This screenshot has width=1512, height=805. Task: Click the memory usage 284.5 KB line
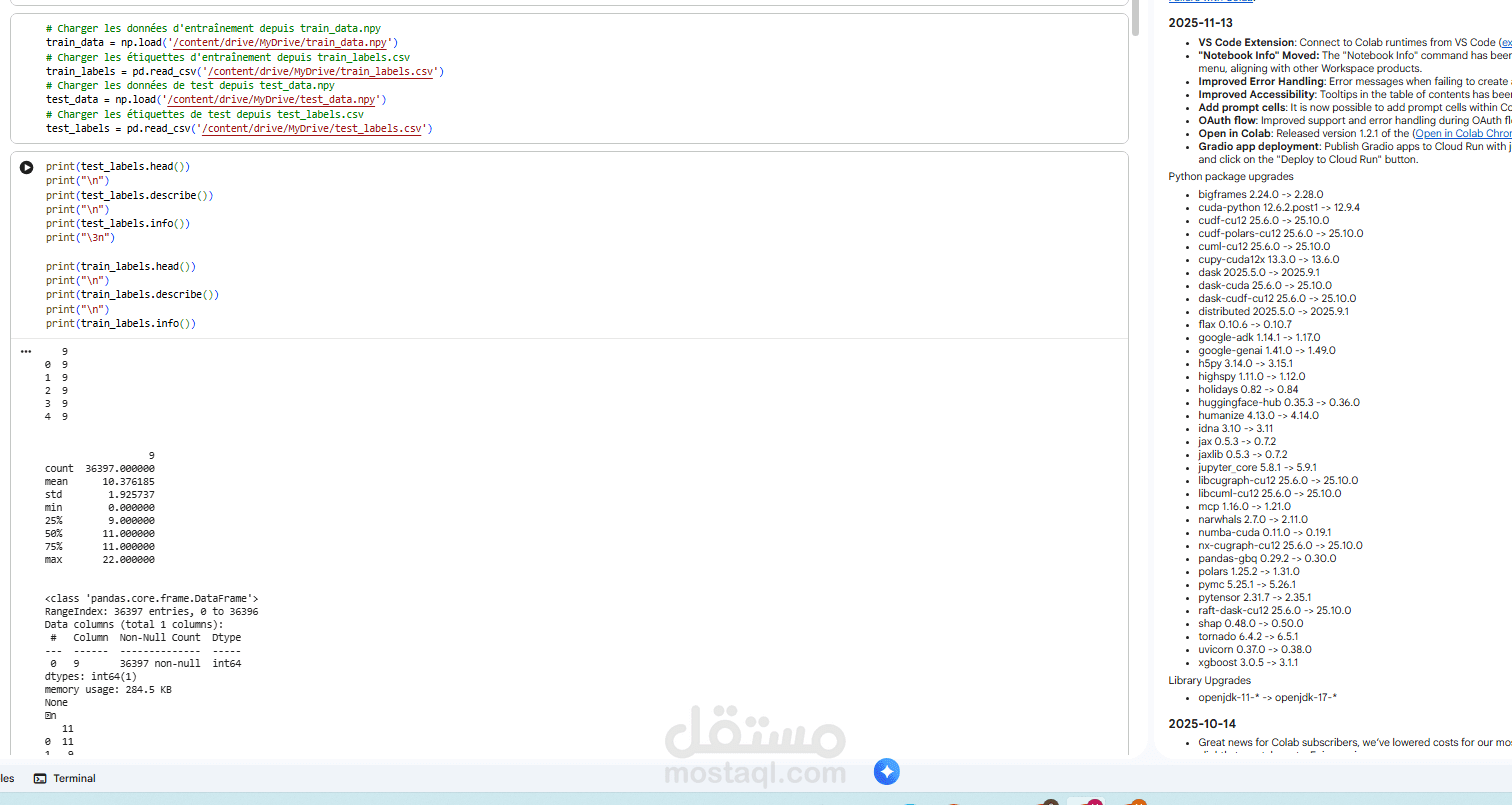pyautogui.click(x=108, y=689)
